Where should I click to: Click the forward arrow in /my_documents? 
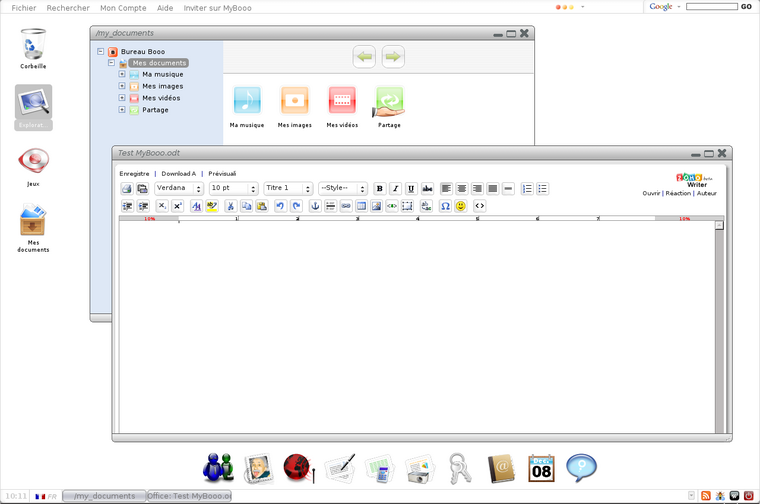click(x=393, y=57)
